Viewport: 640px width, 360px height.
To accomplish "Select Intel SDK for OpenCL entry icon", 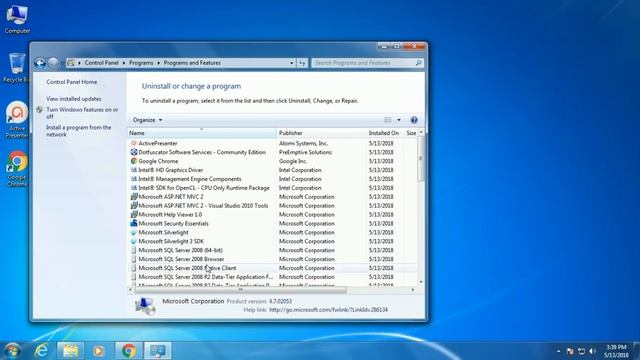I will click(x=133, y=188).
